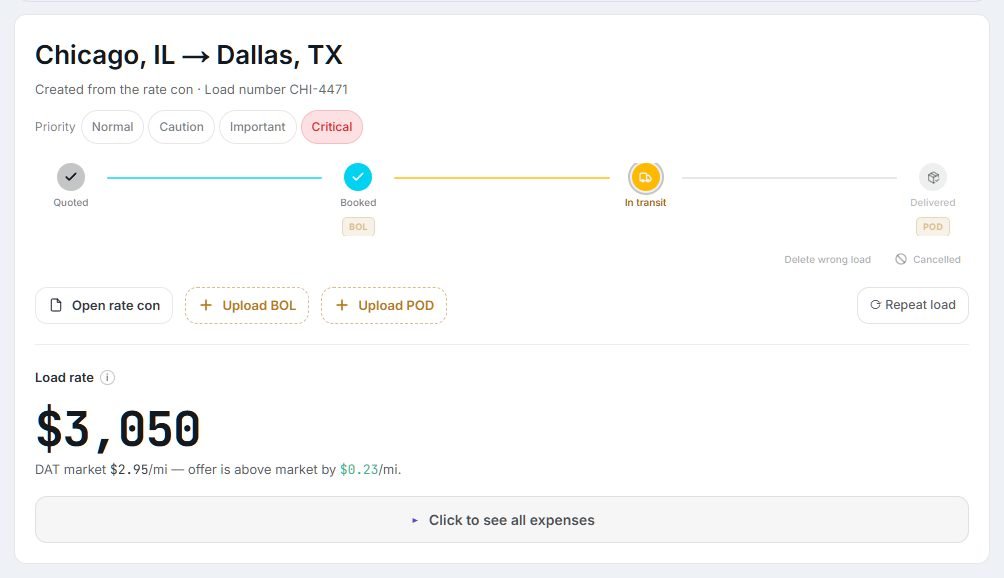Screen dimensions: 1004x578
Task: Click the DAT market $2.95/mi text
Action: 101,469
